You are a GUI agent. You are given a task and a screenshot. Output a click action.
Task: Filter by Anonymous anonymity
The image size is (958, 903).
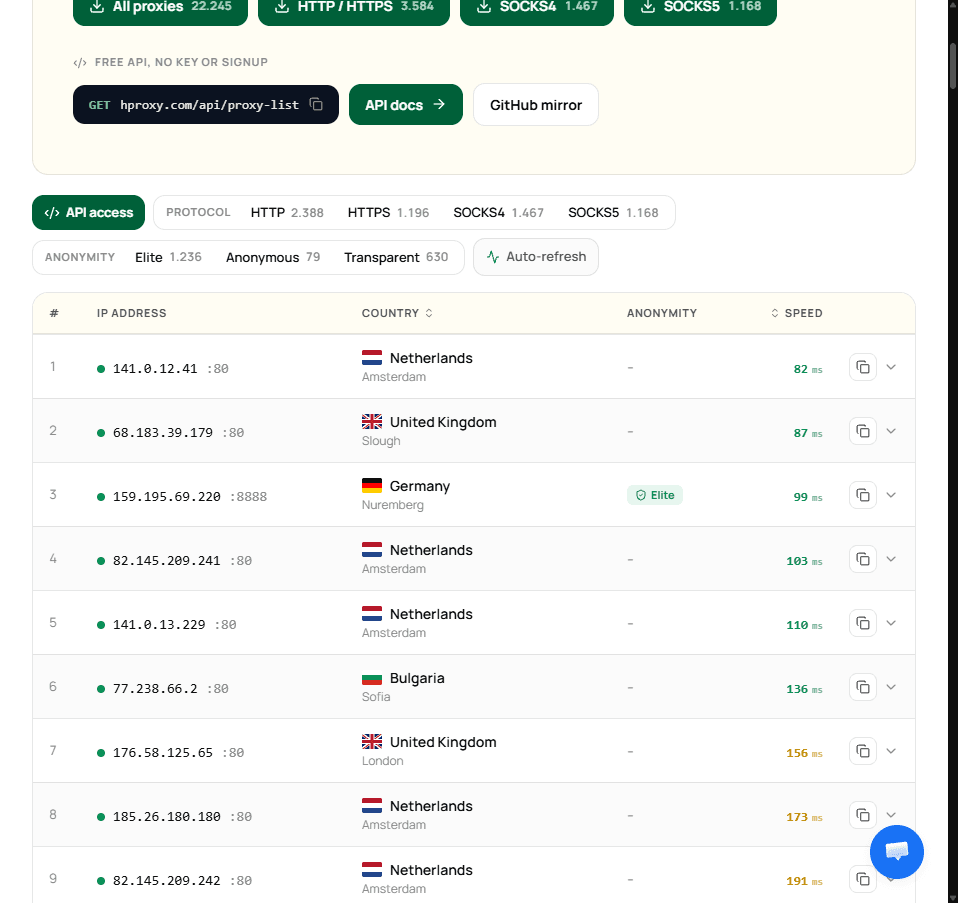tap(272, 257)
